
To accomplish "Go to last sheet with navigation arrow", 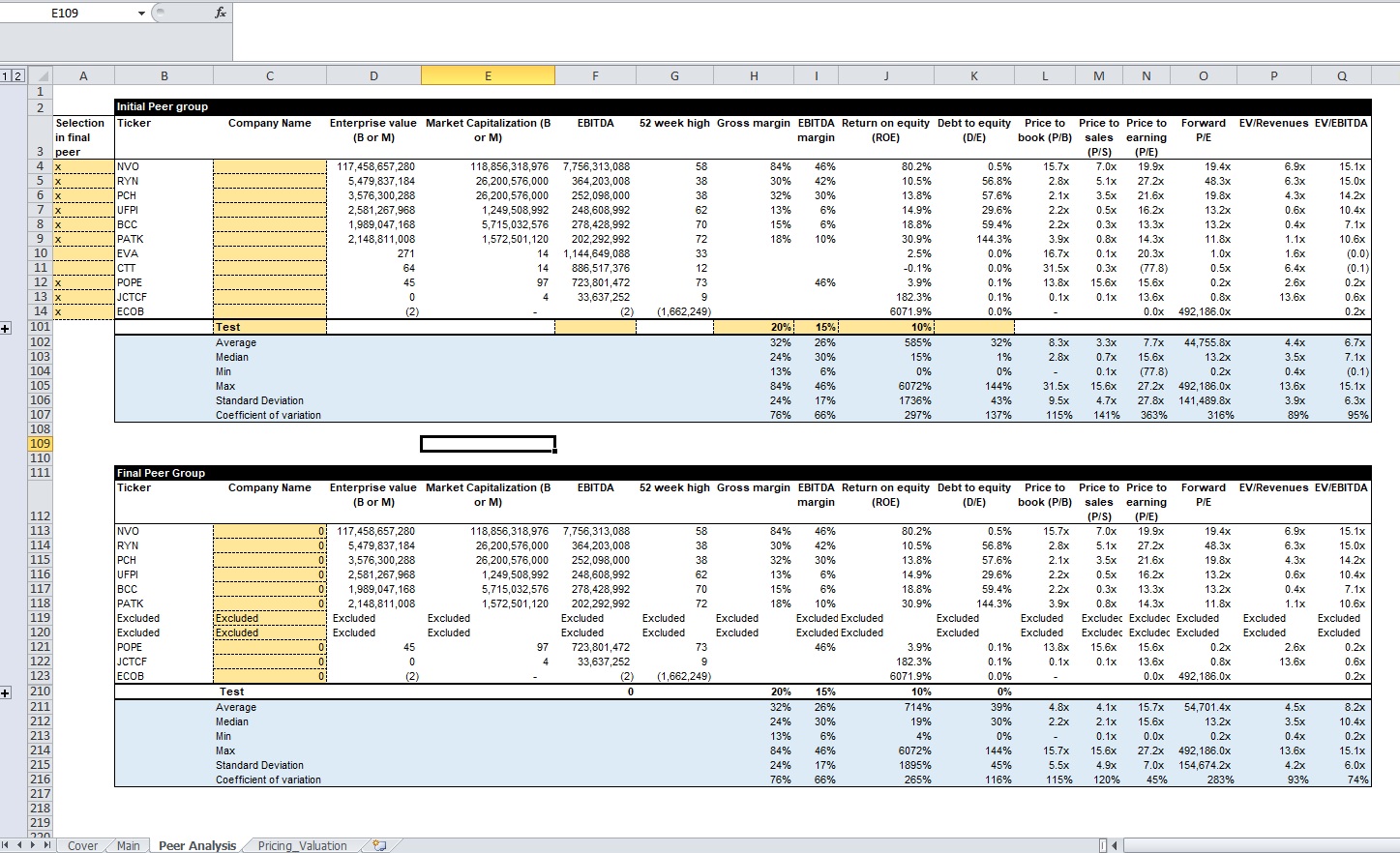I will coord(47,844).
